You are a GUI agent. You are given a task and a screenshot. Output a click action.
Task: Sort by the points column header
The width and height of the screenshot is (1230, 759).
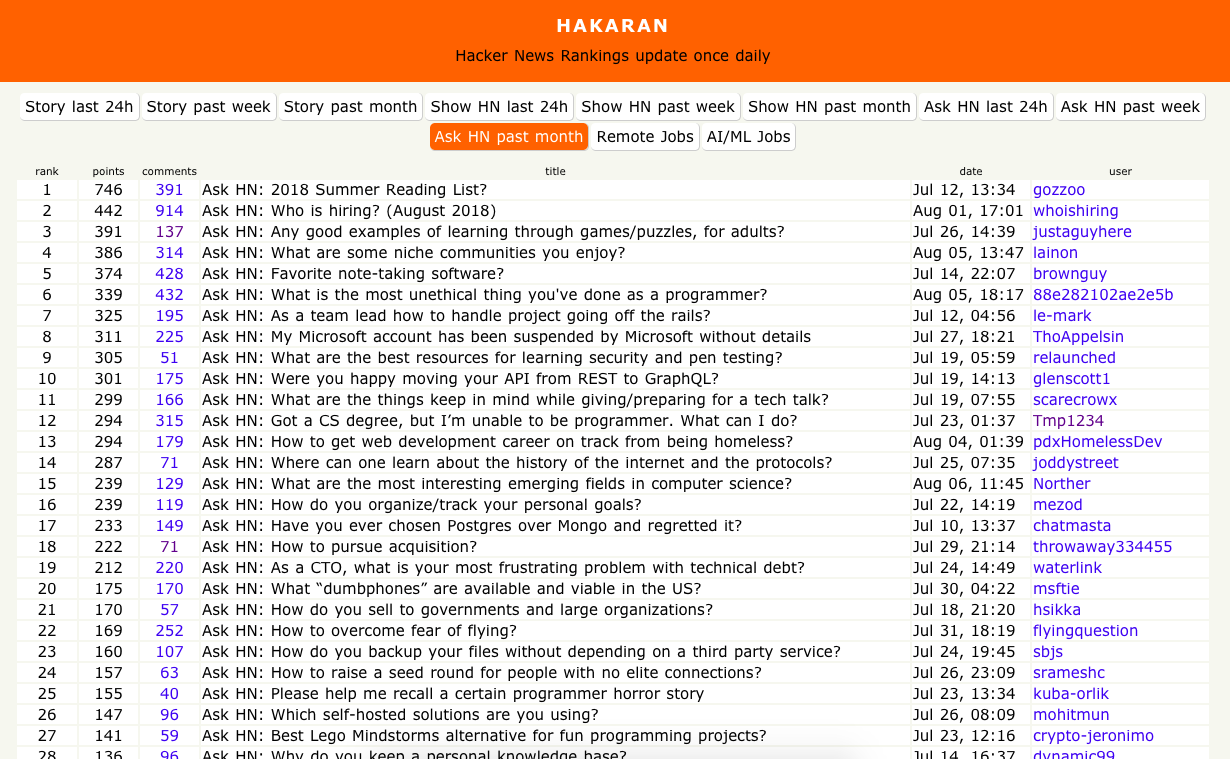coord(108,171)
